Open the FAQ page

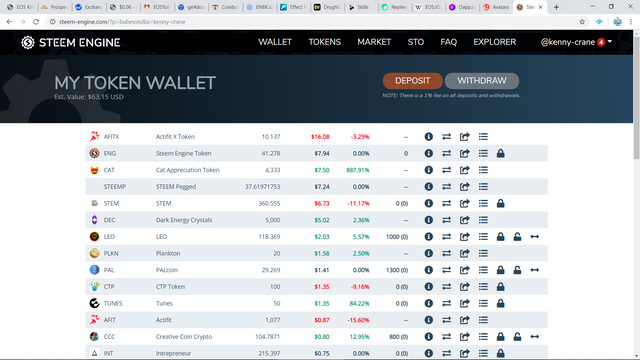pos(449,42)
